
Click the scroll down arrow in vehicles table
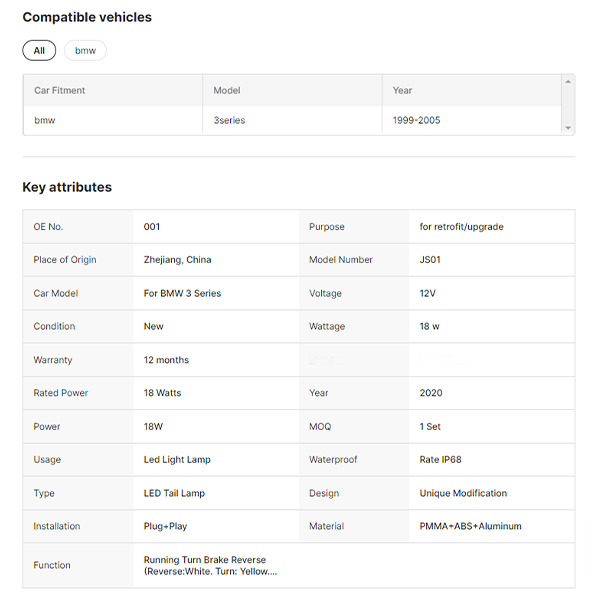[568, 128]
